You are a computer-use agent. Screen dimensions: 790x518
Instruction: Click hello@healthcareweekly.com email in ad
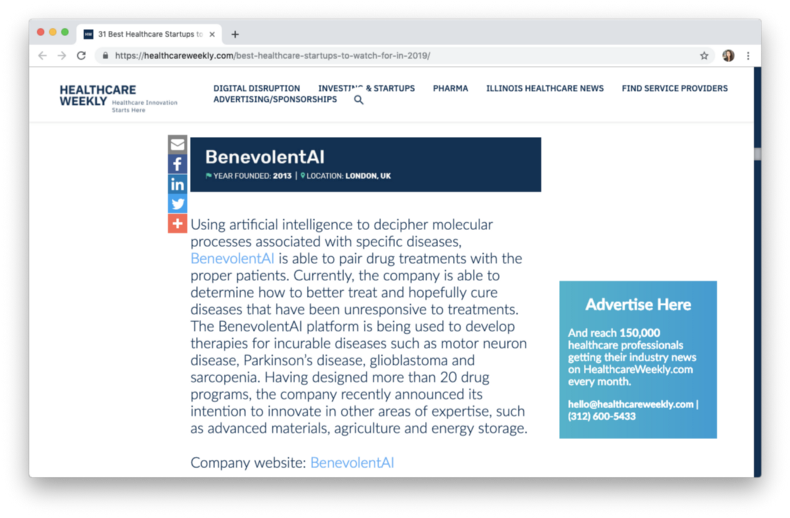pos(630,404)
